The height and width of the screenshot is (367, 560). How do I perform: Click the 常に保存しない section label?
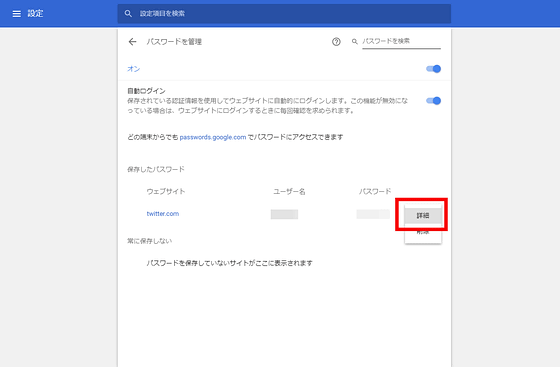tap(149, 241)
